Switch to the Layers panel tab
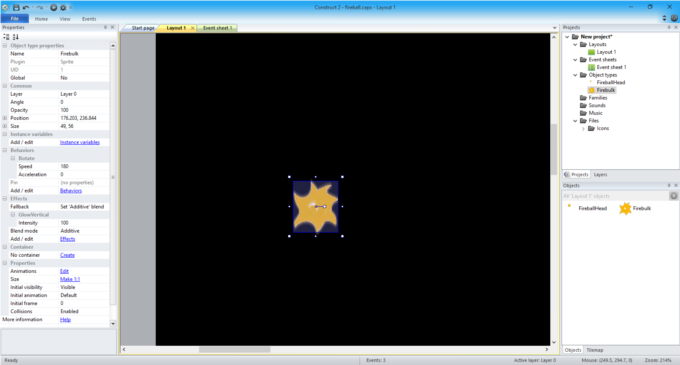The width and height of the screenshot is (680, 365). [x=600, y=174]
